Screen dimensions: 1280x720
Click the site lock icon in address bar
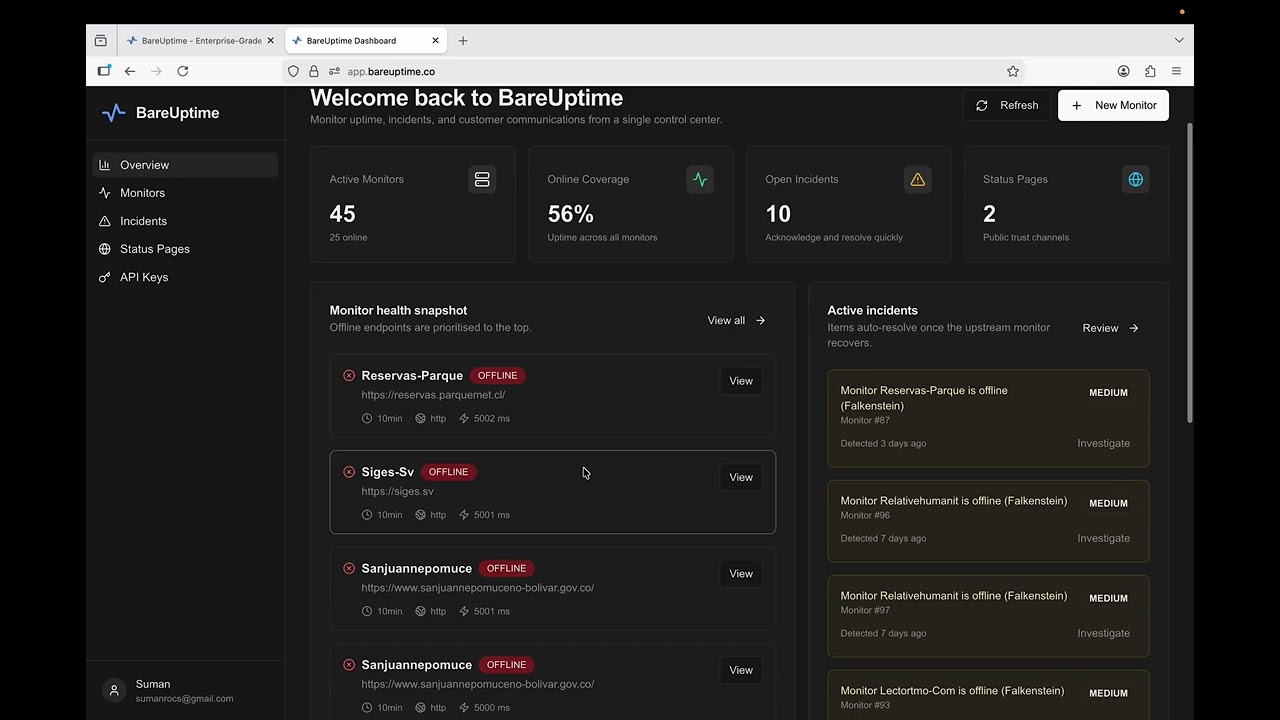pyautogui.click(x=314, y=72)
